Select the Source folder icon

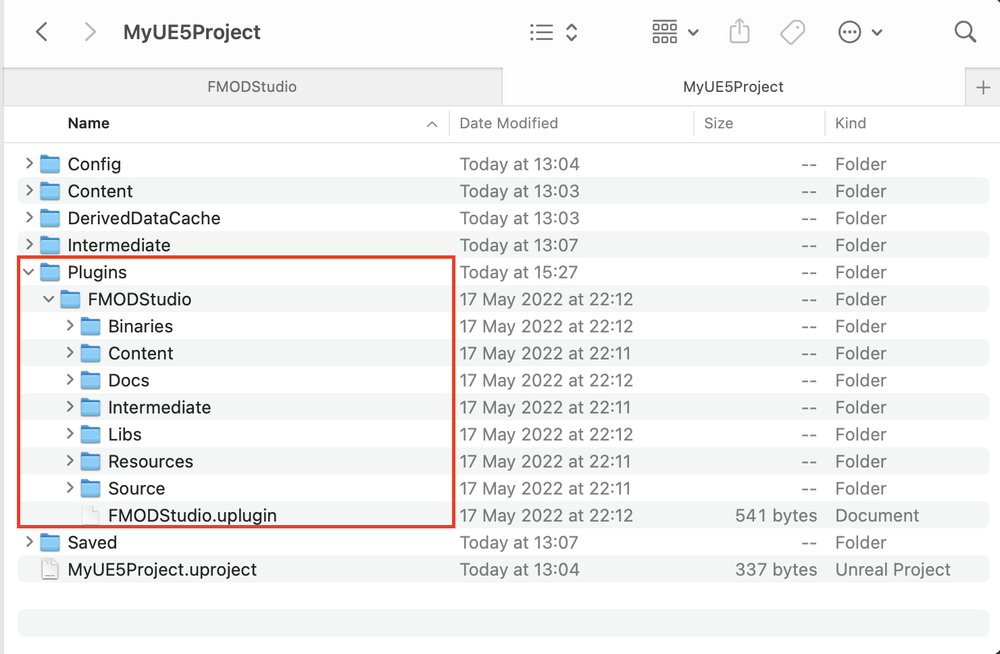coord(91,488)
